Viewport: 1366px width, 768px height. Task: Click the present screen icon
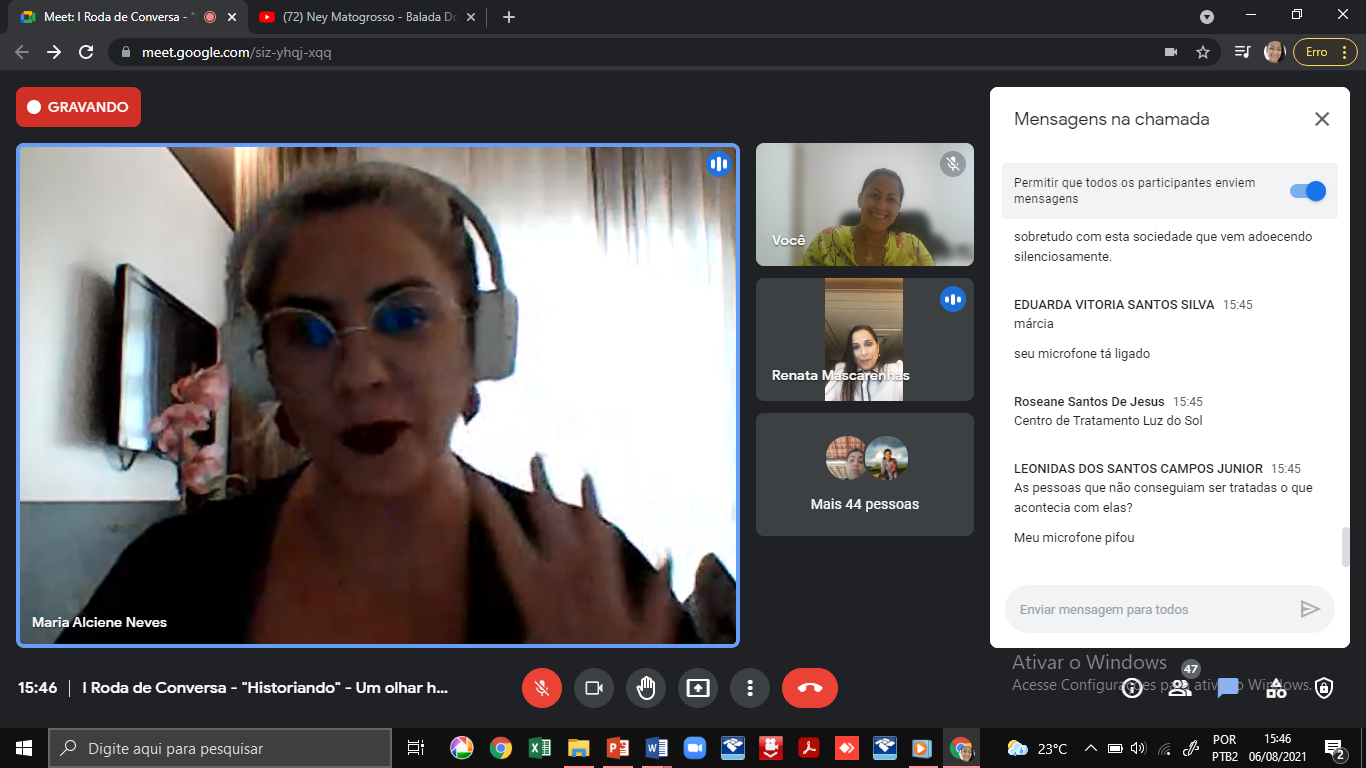pyautogui.click(x=698, y=688)
